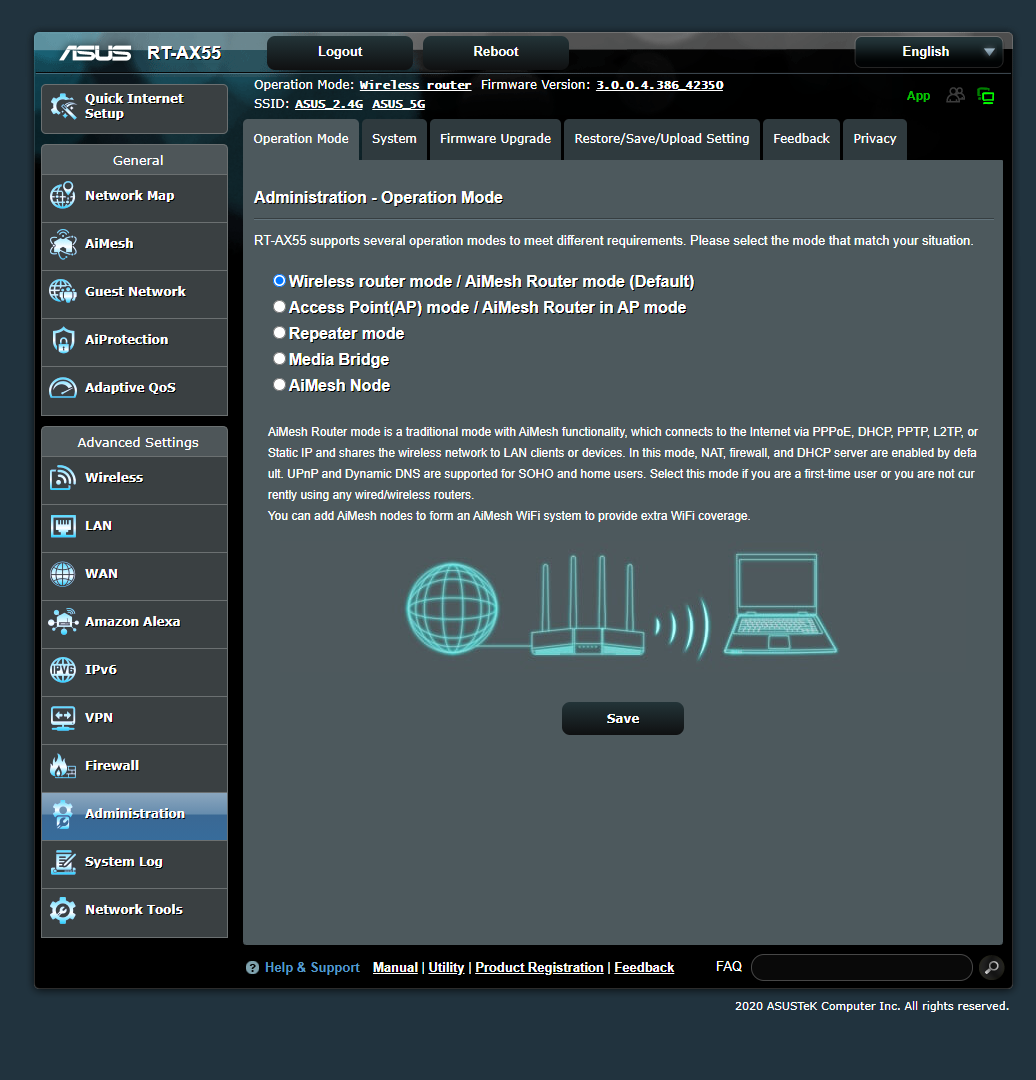Select the Repeater mode radio button

pos(279,333)
